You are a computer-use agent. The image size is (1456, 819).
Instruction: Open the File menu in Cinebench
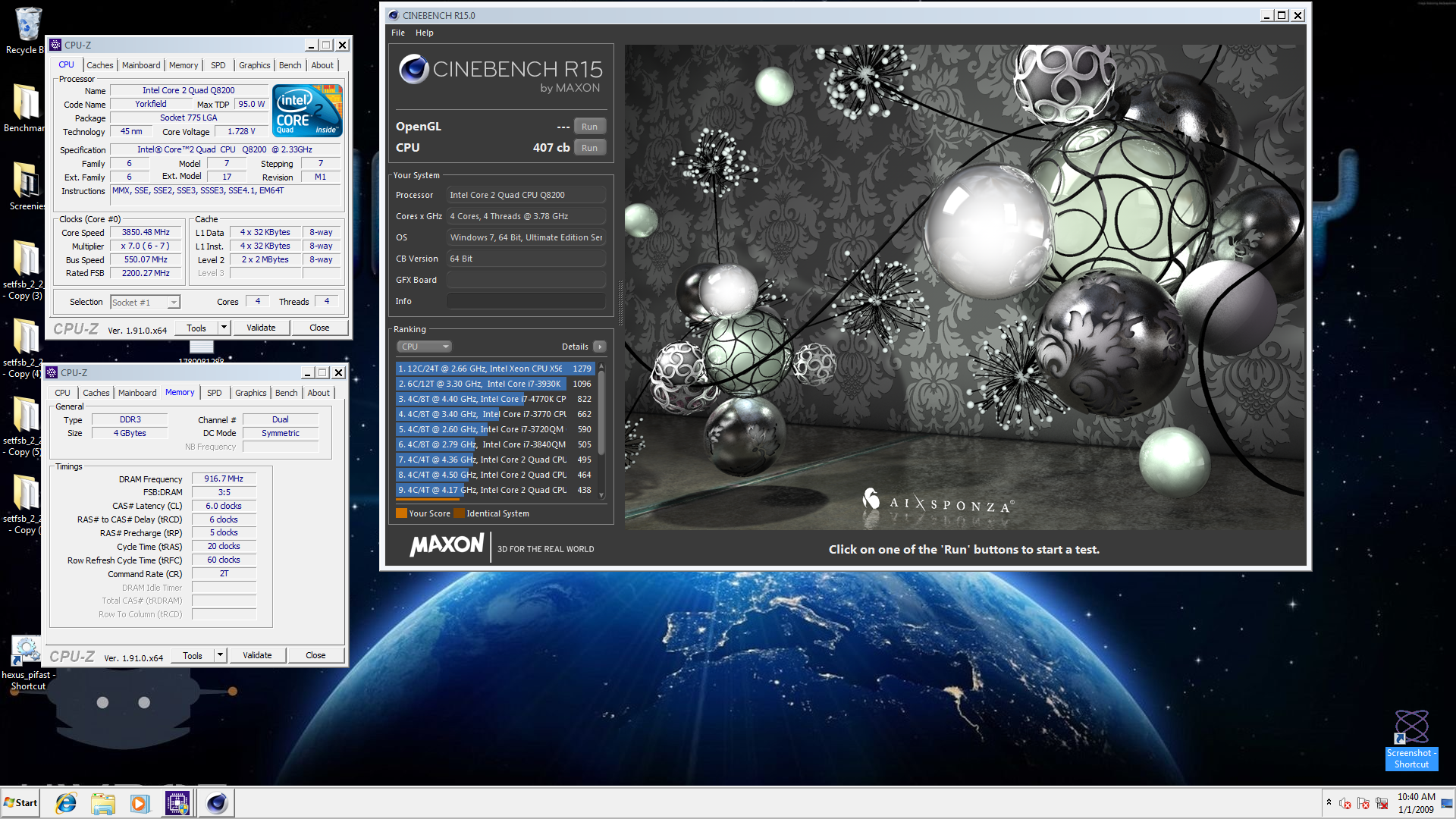398,33
